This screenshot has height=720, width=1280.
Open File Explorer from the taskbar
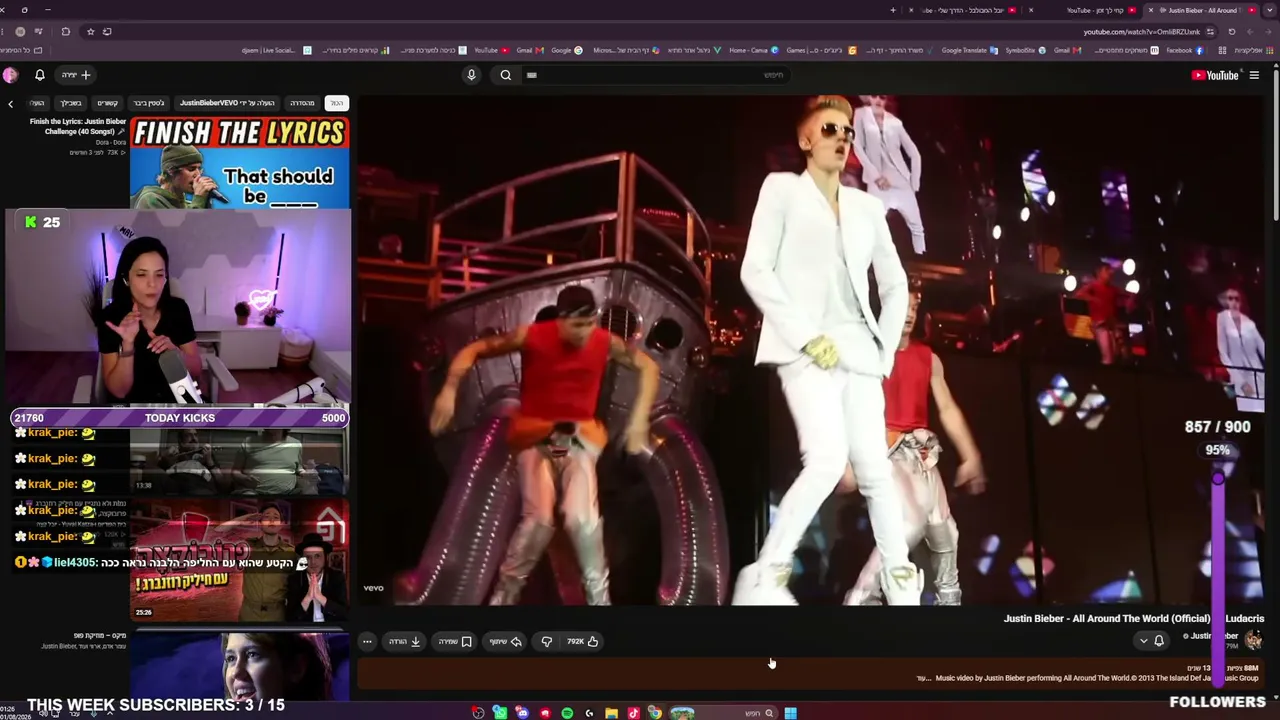tap(611, 713)
